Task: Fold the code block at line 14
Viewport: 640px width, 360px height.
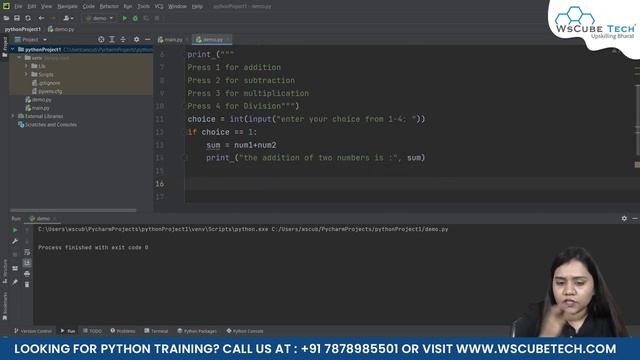Action: pos(185,158)
